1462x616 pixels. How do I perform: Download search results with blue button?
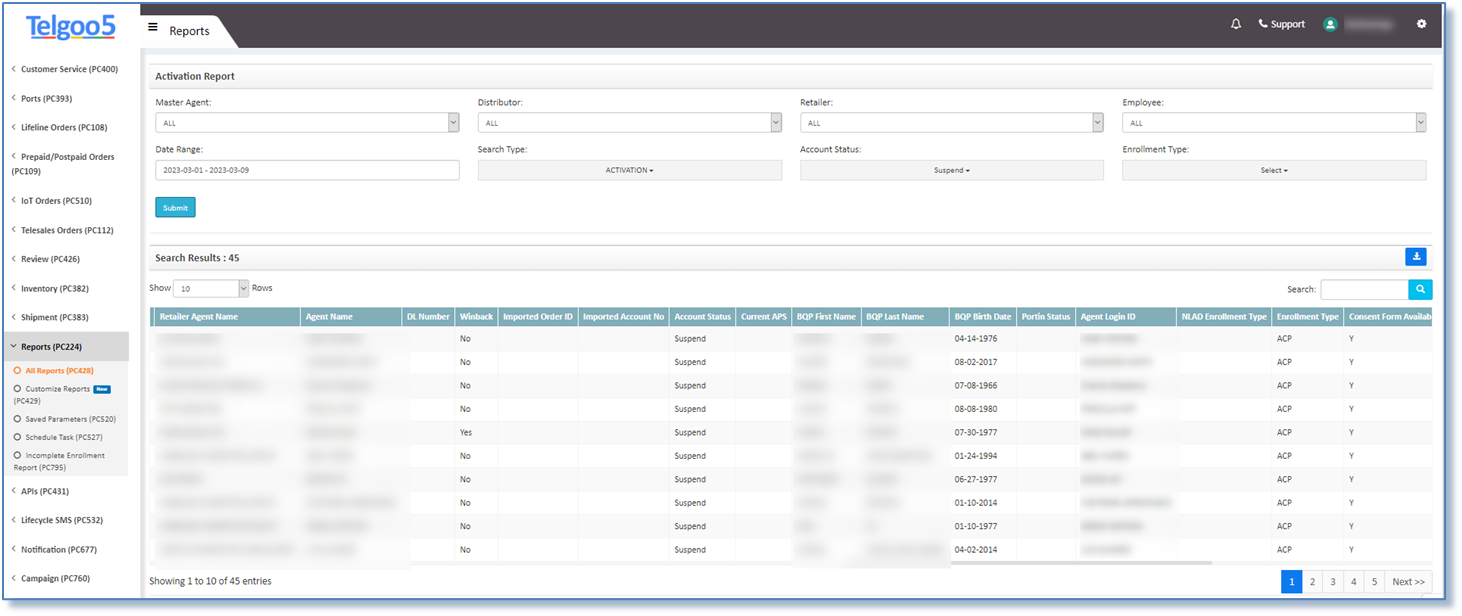[x=1416, y=257]
